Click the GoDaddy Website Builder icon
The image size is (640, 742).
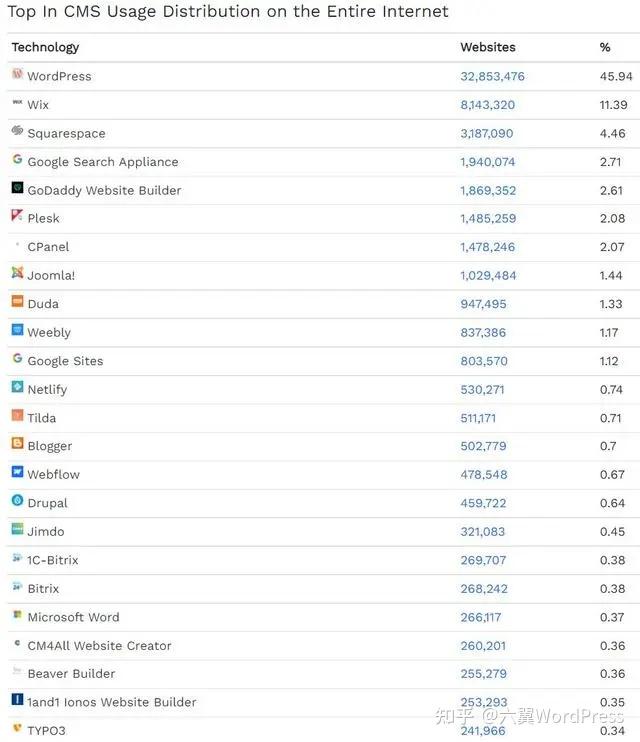[x=17, y=188]
